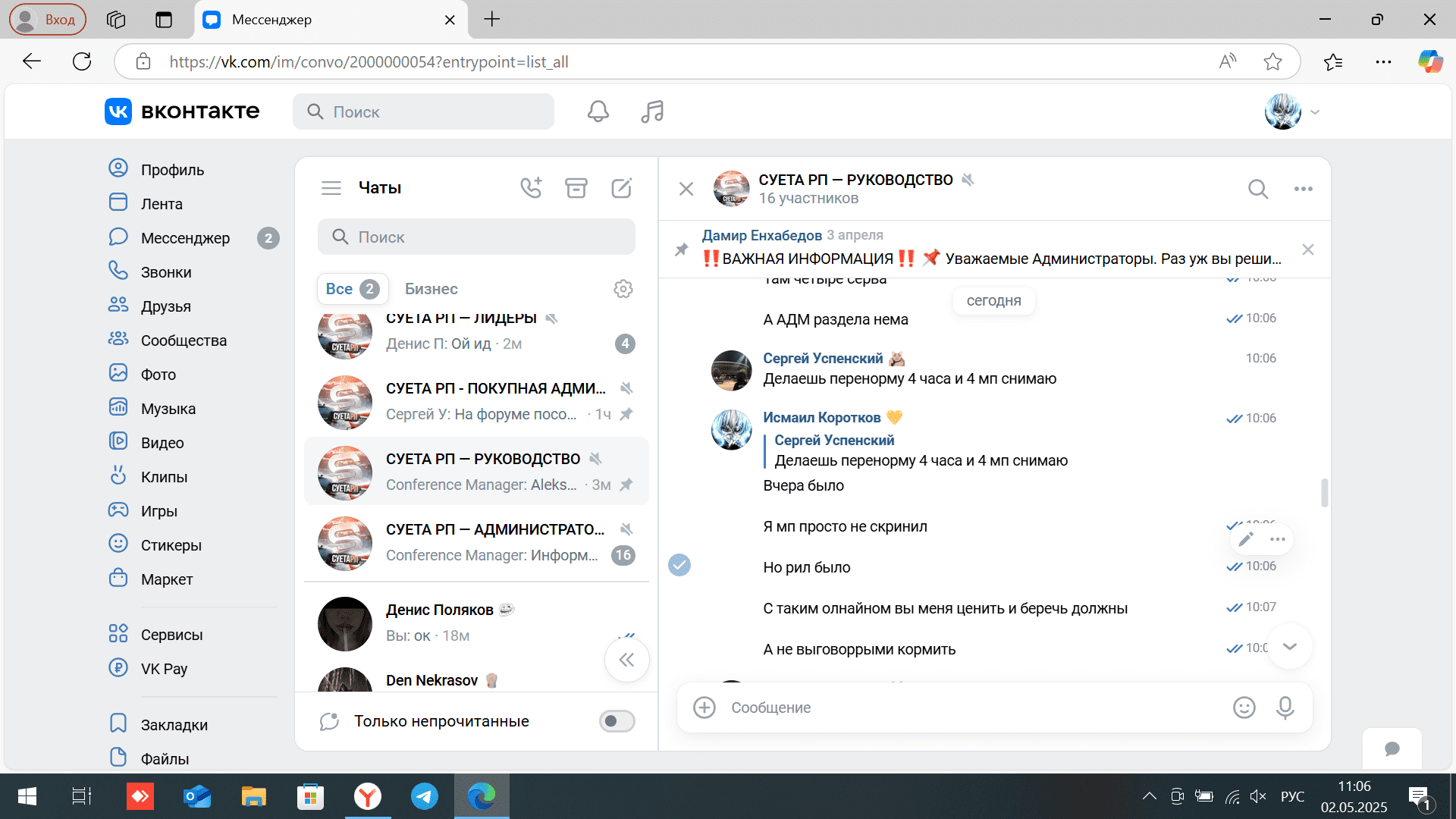Open chat СУЕТА РП — АДМИНИСТРАТО...
Viewport: 1456px width, 819px height.
476,542
